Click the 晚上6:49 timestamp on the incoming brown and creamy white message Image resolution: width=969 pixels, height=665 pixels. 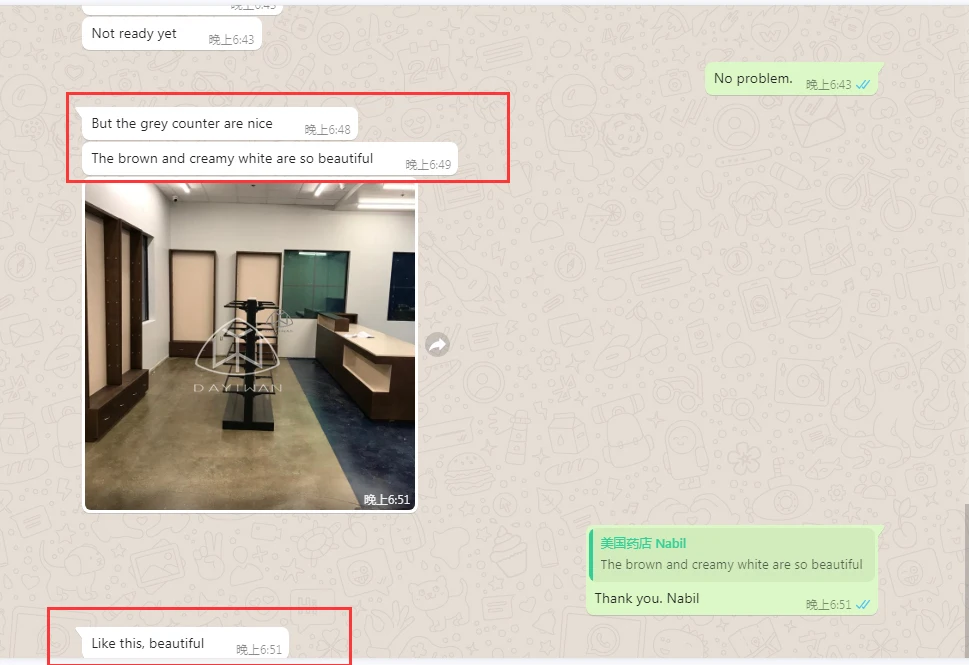[x=428, y=164]
